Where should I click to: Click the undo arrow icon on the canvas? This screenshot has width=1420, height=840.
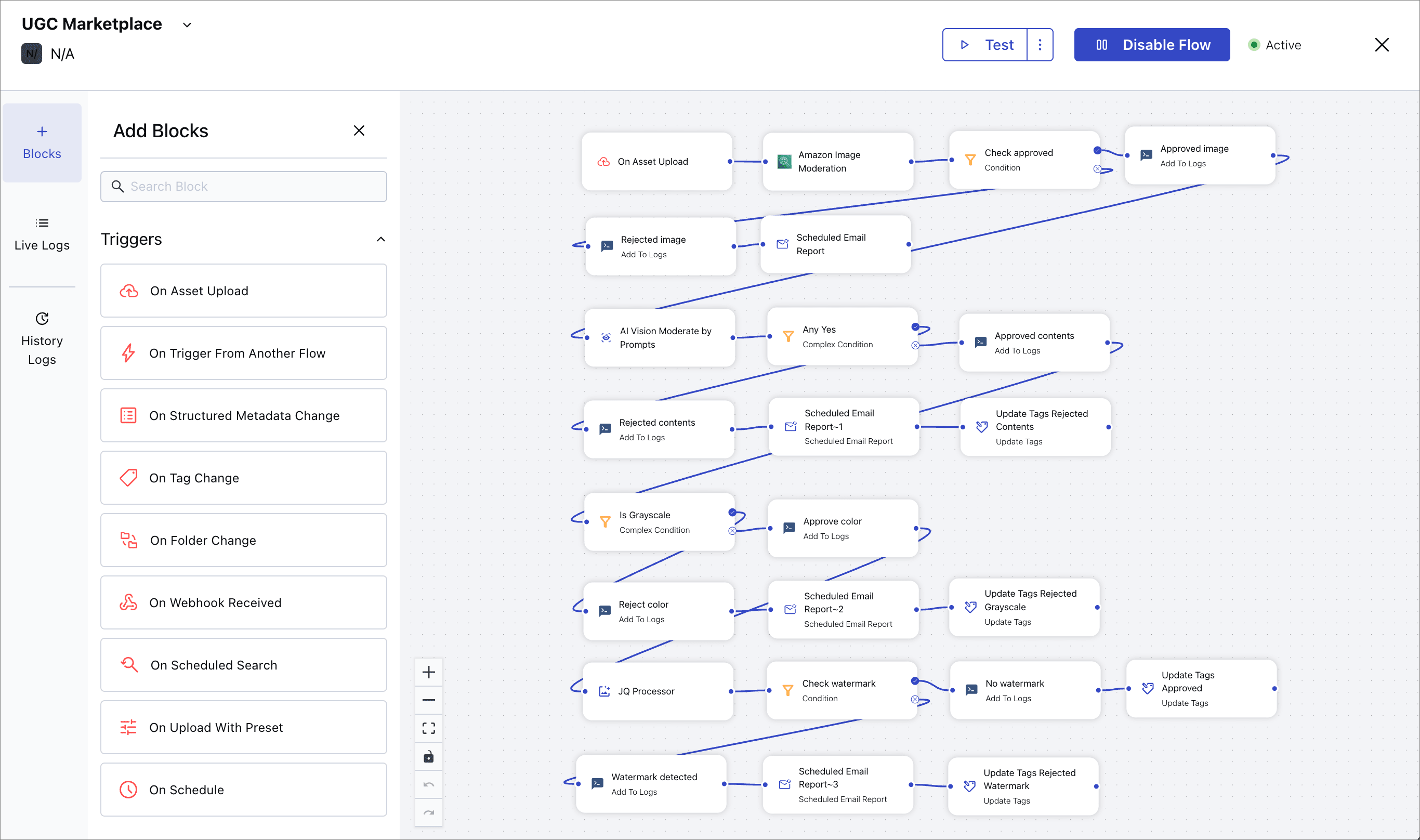[x=428, y=784]
